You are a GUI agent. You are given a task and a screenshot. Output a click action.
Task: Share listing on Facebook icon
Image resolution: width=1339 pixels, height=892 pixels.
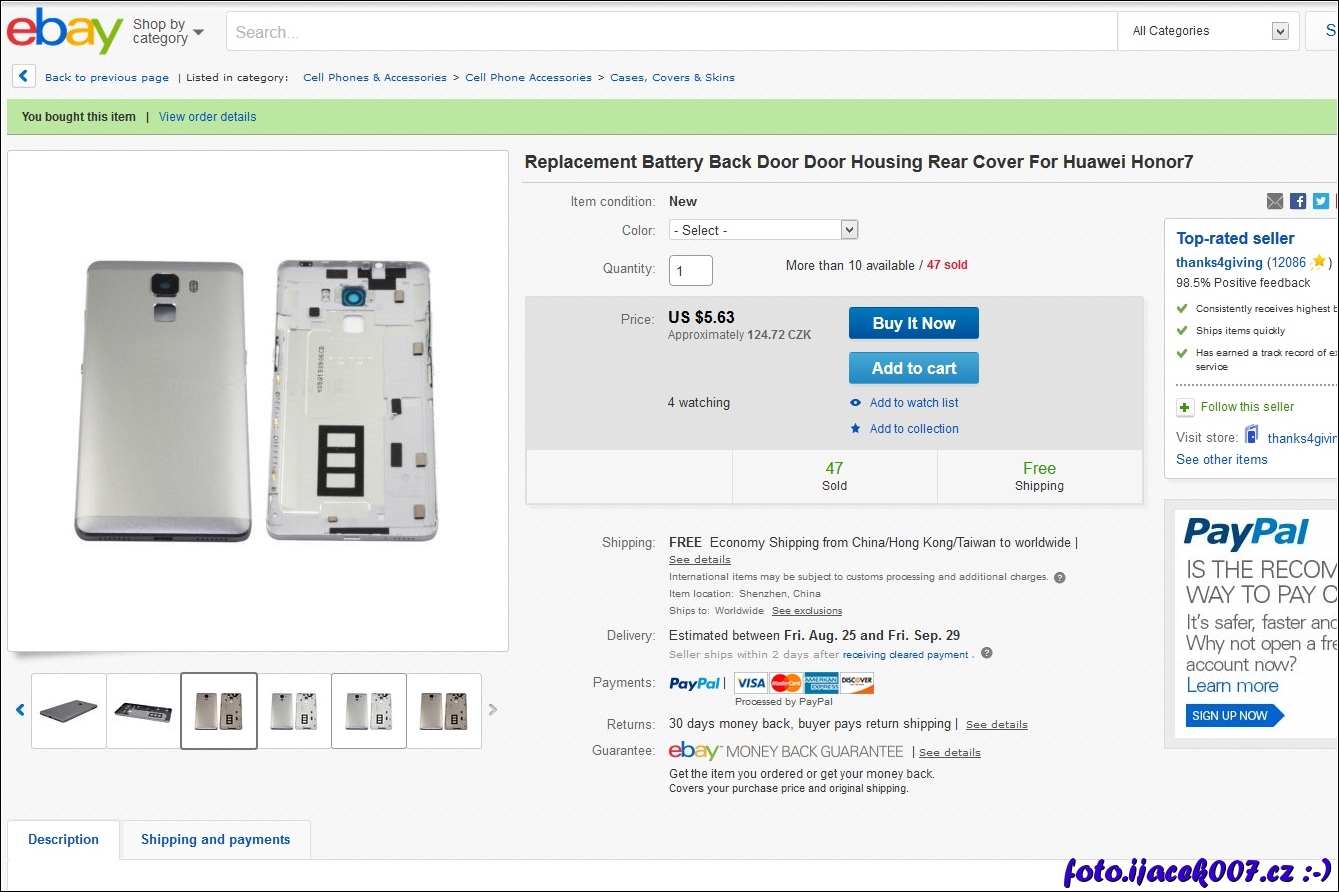pos(1298,201)
